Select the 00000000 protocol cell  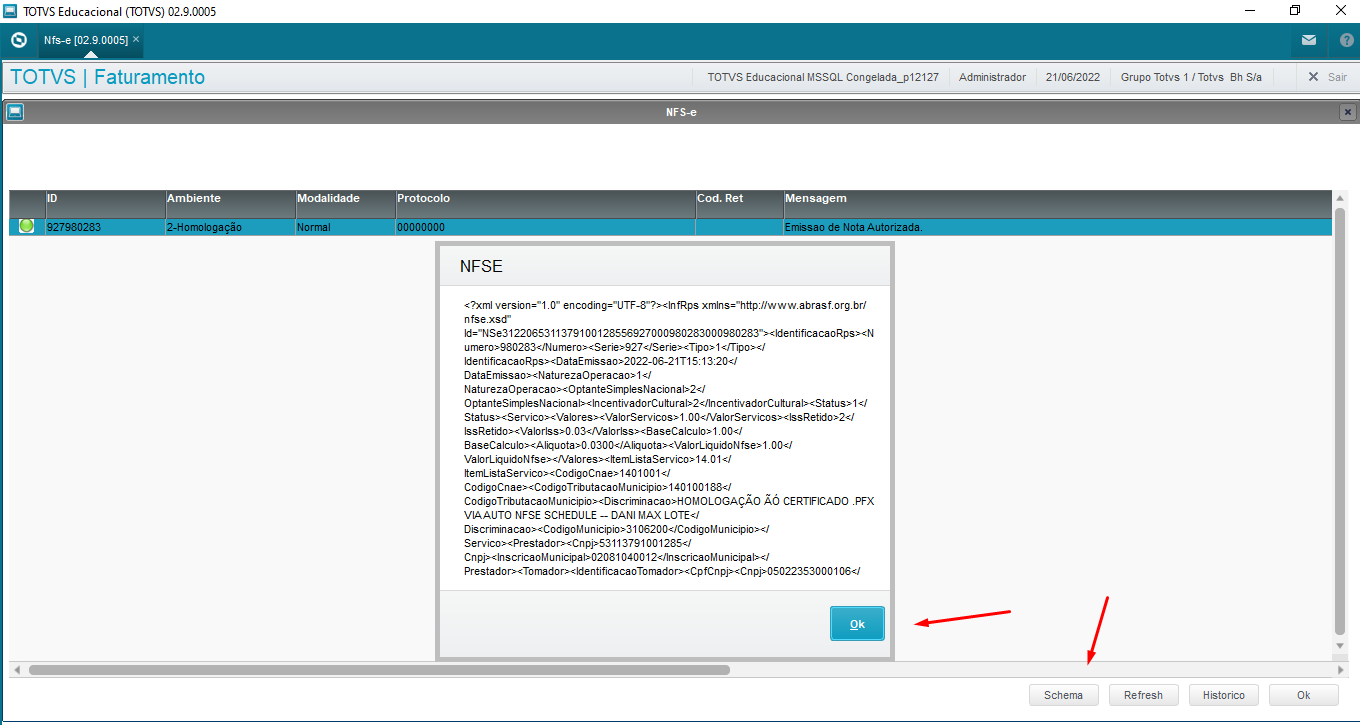pyautogui.click(x=545, y=227)
